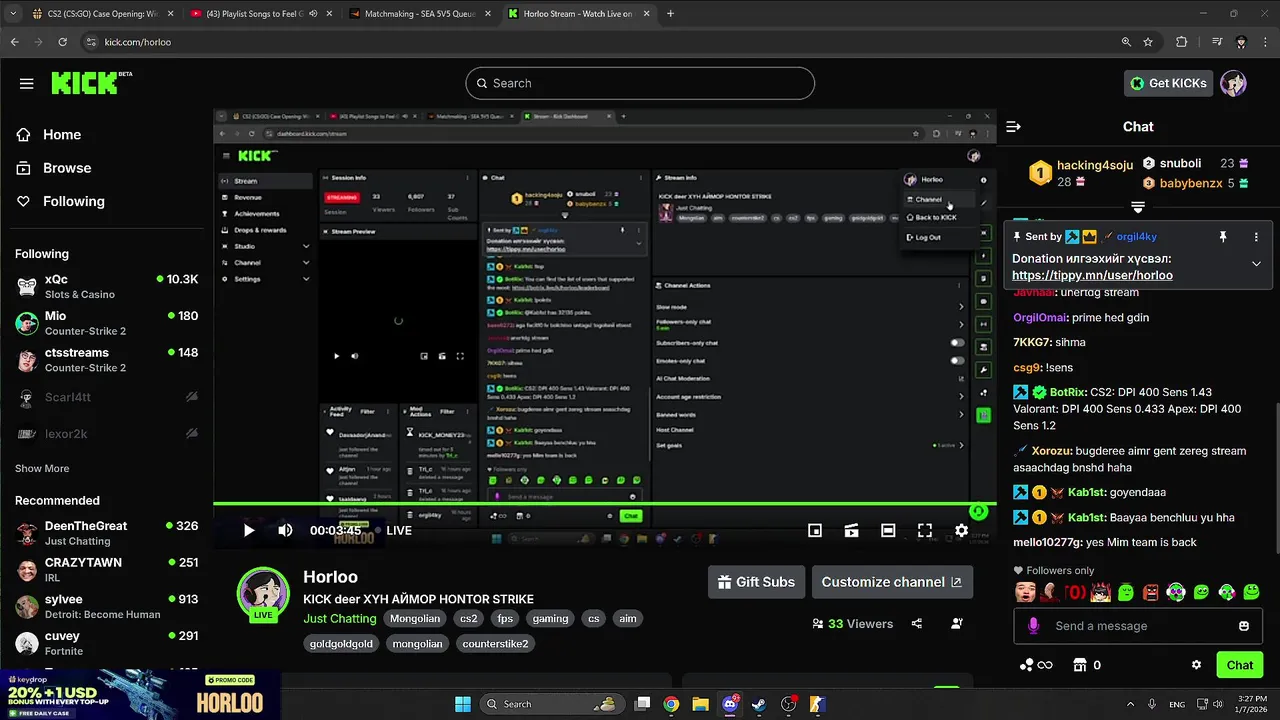Open browser extensions puzzle icon
Viewport: 1280px width, 720px height.
(1182, 42)
